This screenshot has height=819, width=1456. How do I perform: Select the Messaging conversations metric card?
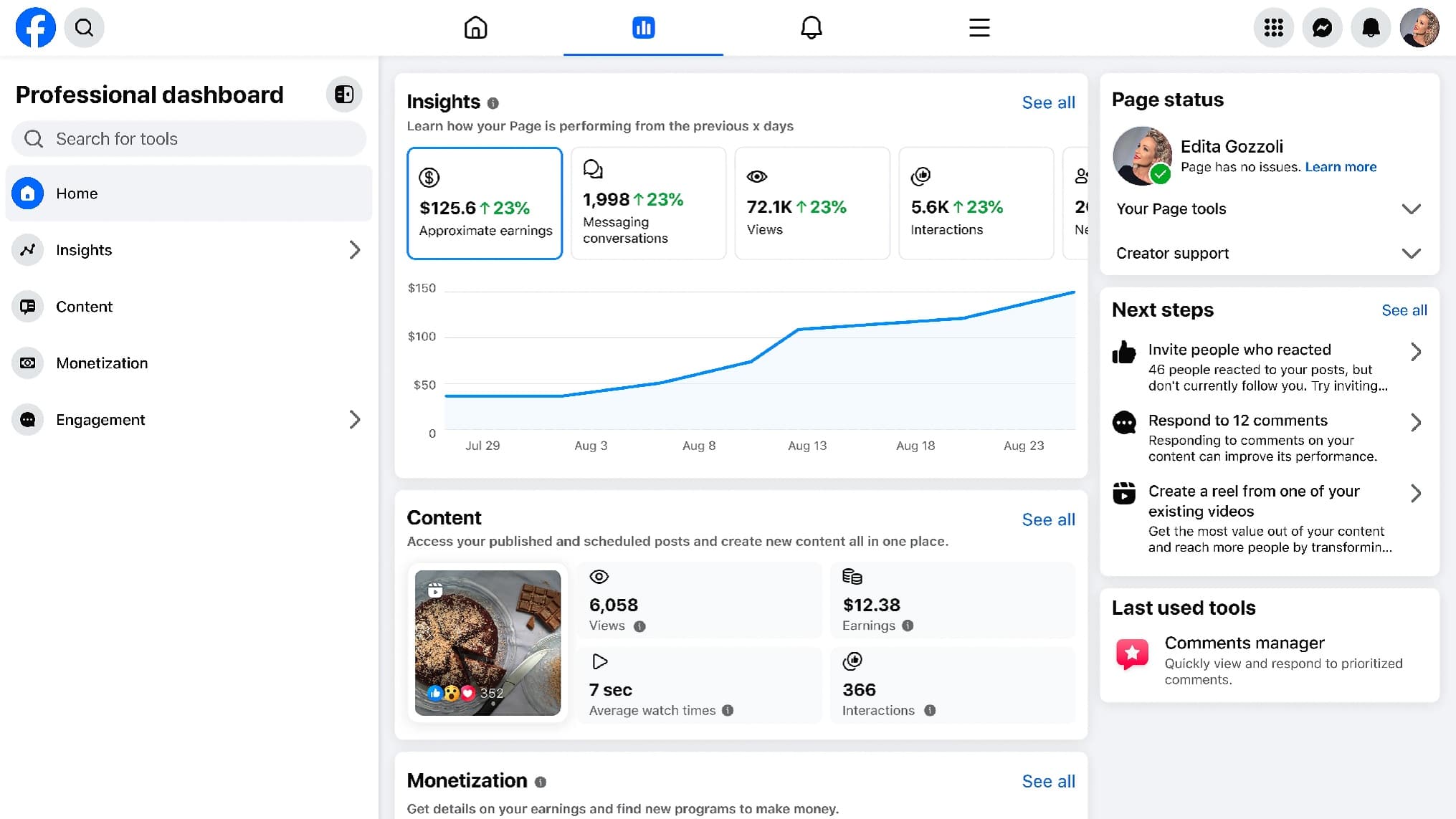(648, 203)
